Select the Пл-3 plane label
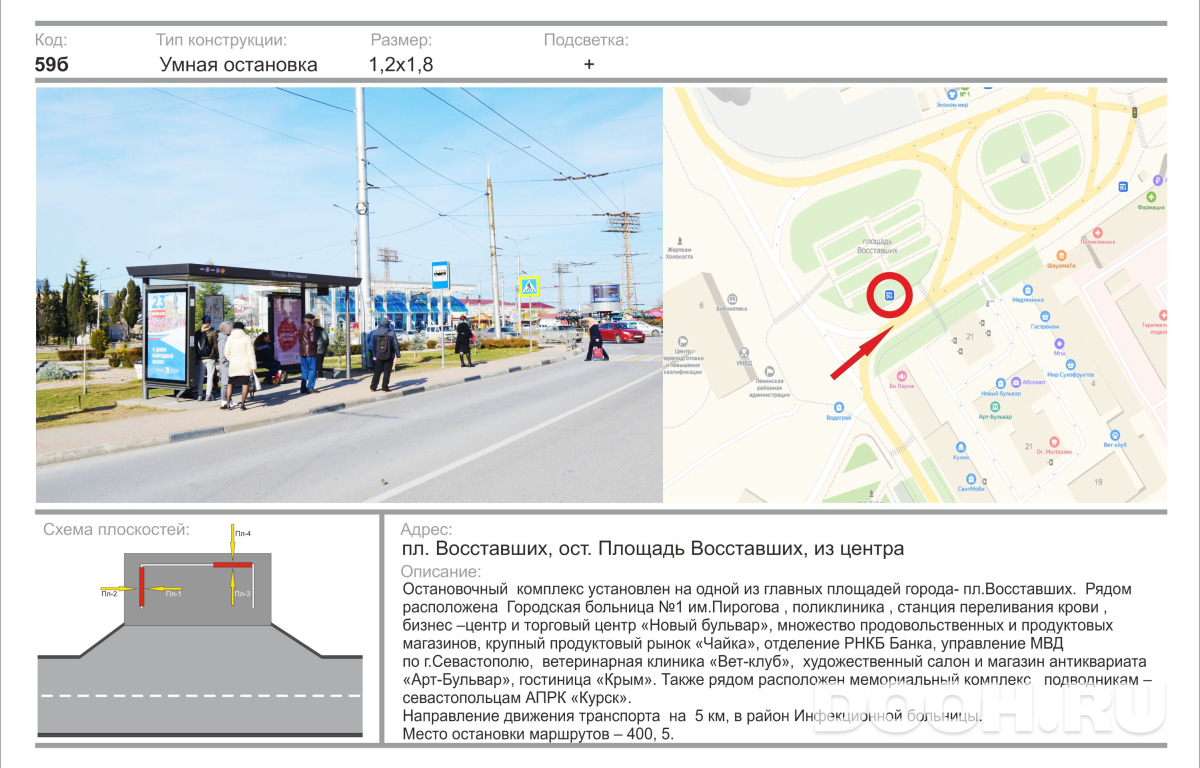The image size is (1200, 768). pos(243,594)
